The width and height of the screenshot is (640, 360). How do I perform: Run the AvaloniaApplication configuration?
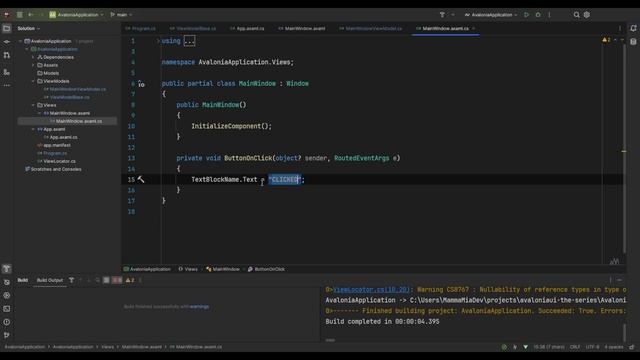(527, 15)
